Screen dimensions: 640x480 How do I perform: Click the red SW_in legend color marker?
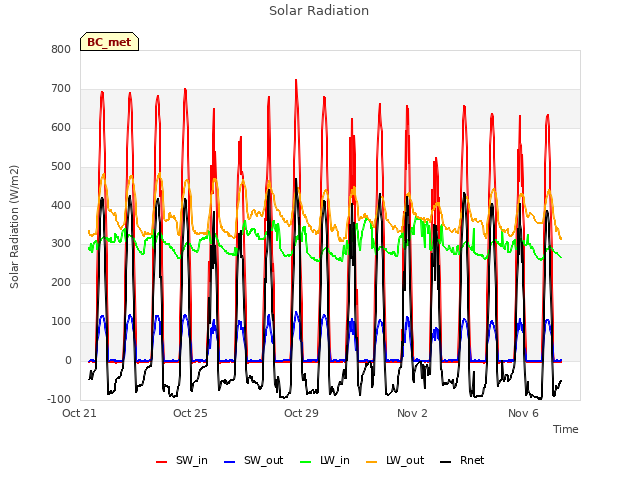point(162,462)
